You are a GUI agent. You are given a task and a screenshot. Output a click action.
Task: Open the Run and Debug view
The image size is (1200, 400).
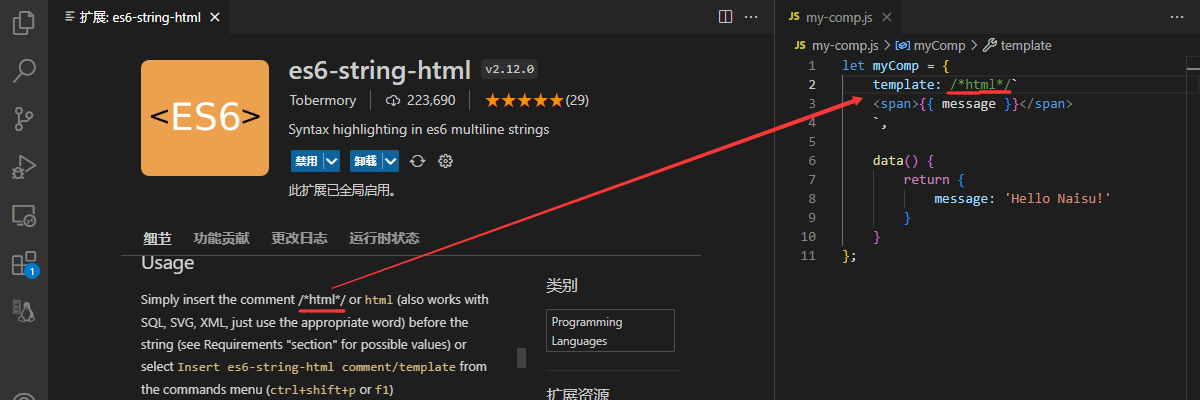(x=23, y=167)
